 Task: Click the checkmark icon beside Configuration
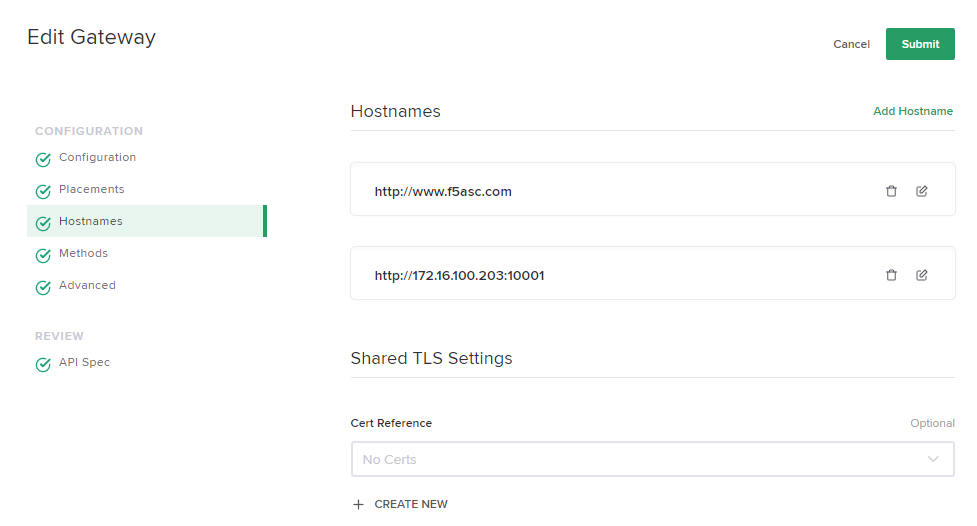pyautogui.click(x=43, y=159)
